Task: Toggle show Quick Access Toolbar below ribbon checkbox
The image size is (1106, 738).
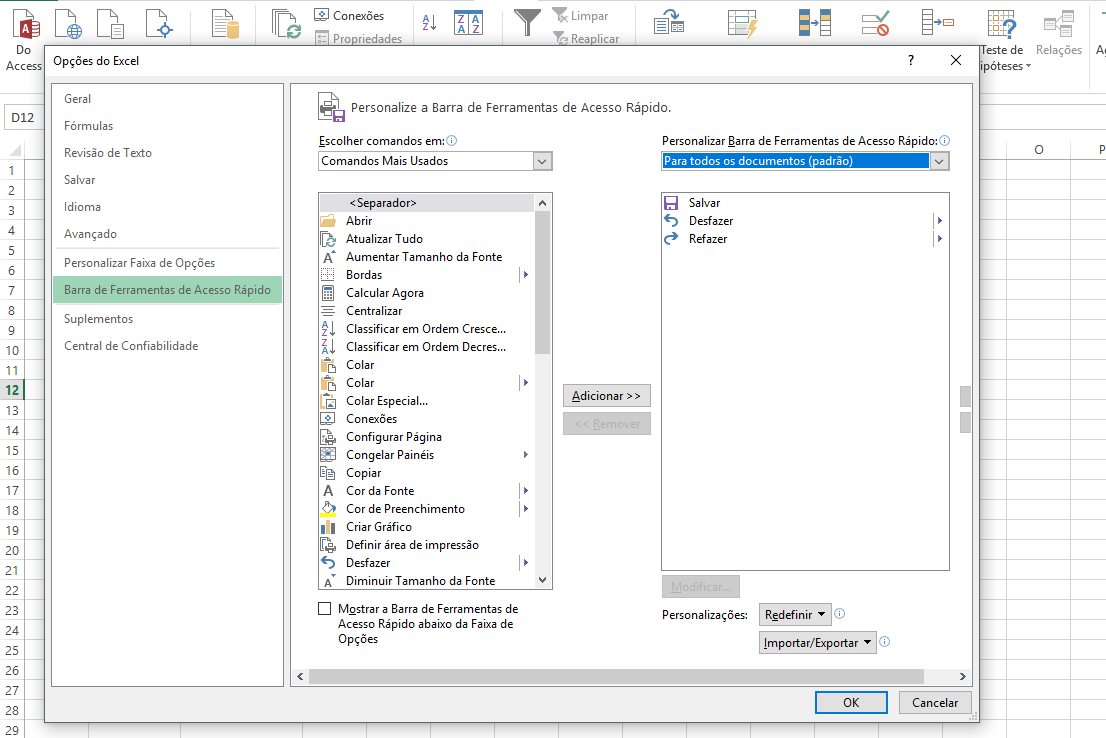Action: pyautogui.click(x=324, y=608)
